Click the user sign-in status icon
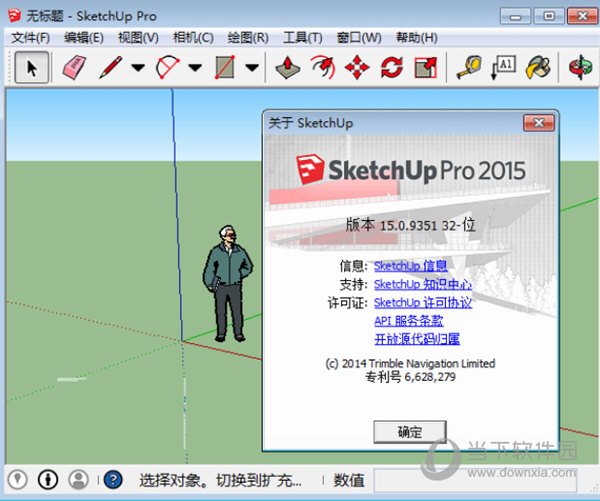This screenshot has width=600, height=501. 78,479
